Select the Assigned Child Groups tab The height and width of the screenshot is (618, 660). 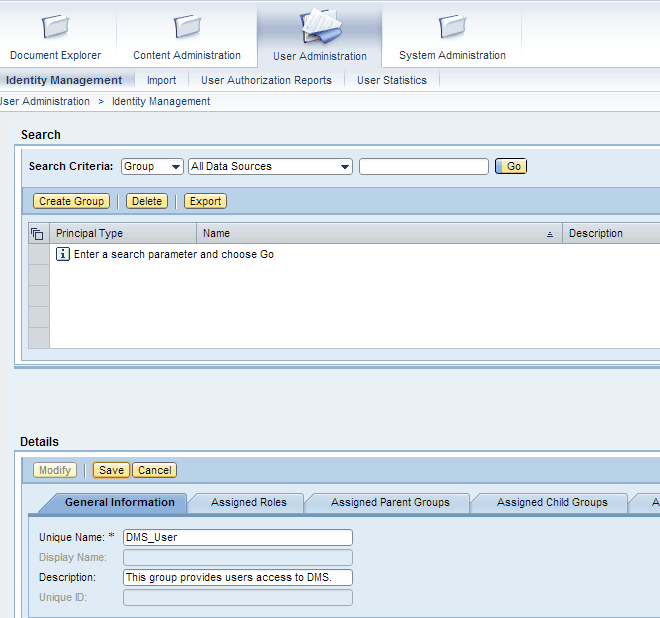552,502
